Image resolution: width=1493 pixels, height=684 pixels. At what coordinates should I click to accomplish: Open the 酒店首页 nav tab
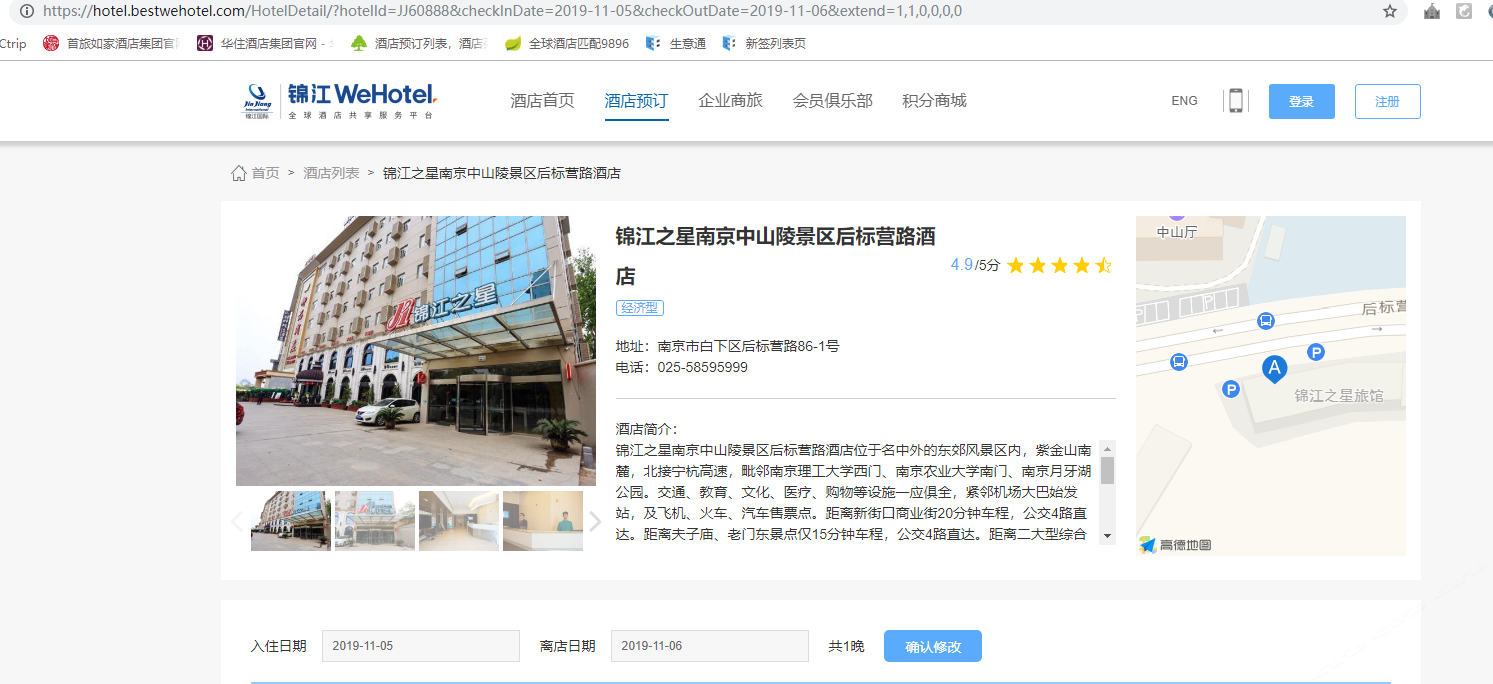542,101
